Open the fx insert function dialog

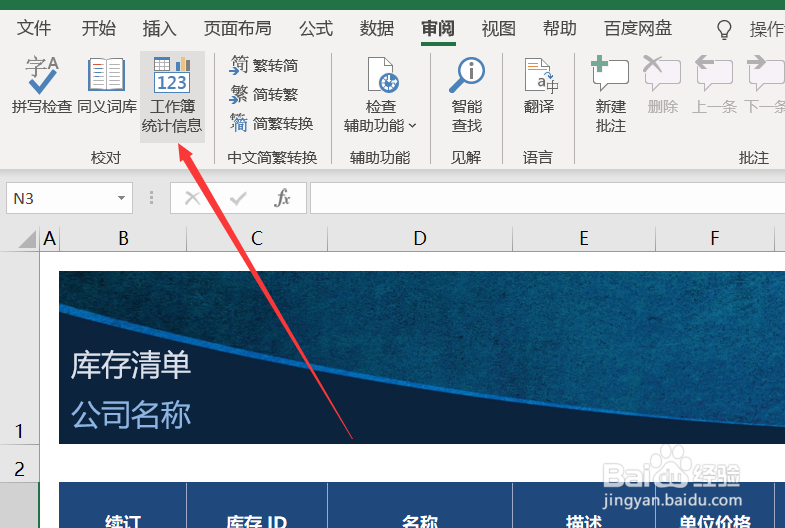282,198
